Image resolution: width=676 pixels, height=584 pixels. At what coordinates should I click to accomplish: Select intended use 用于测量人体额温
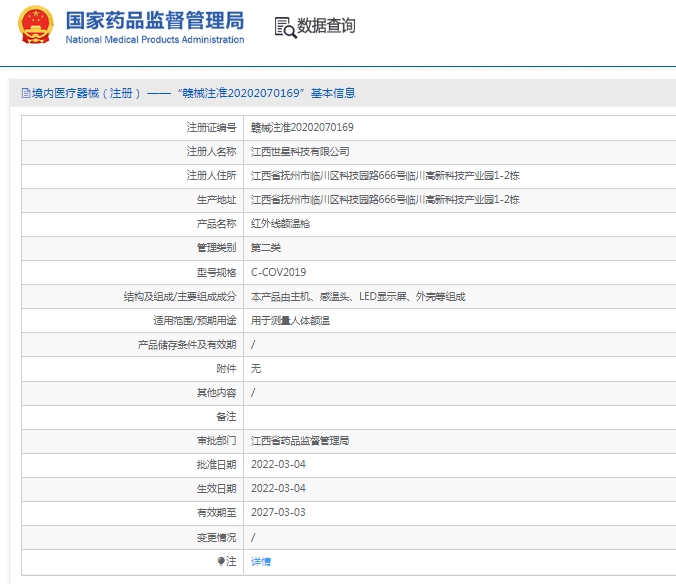pyautogui.click(x=290, y=321)
